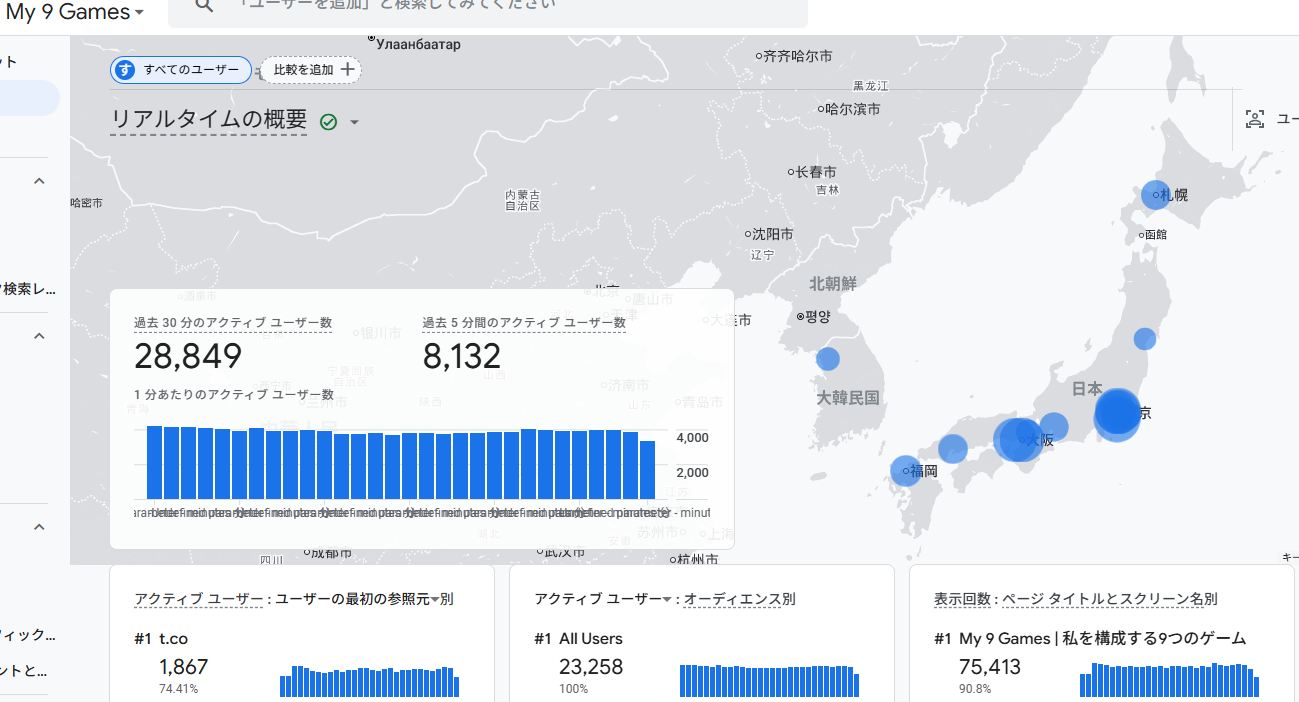
Task: Click the search magnifier icon
Action: [x=204, y=6]
